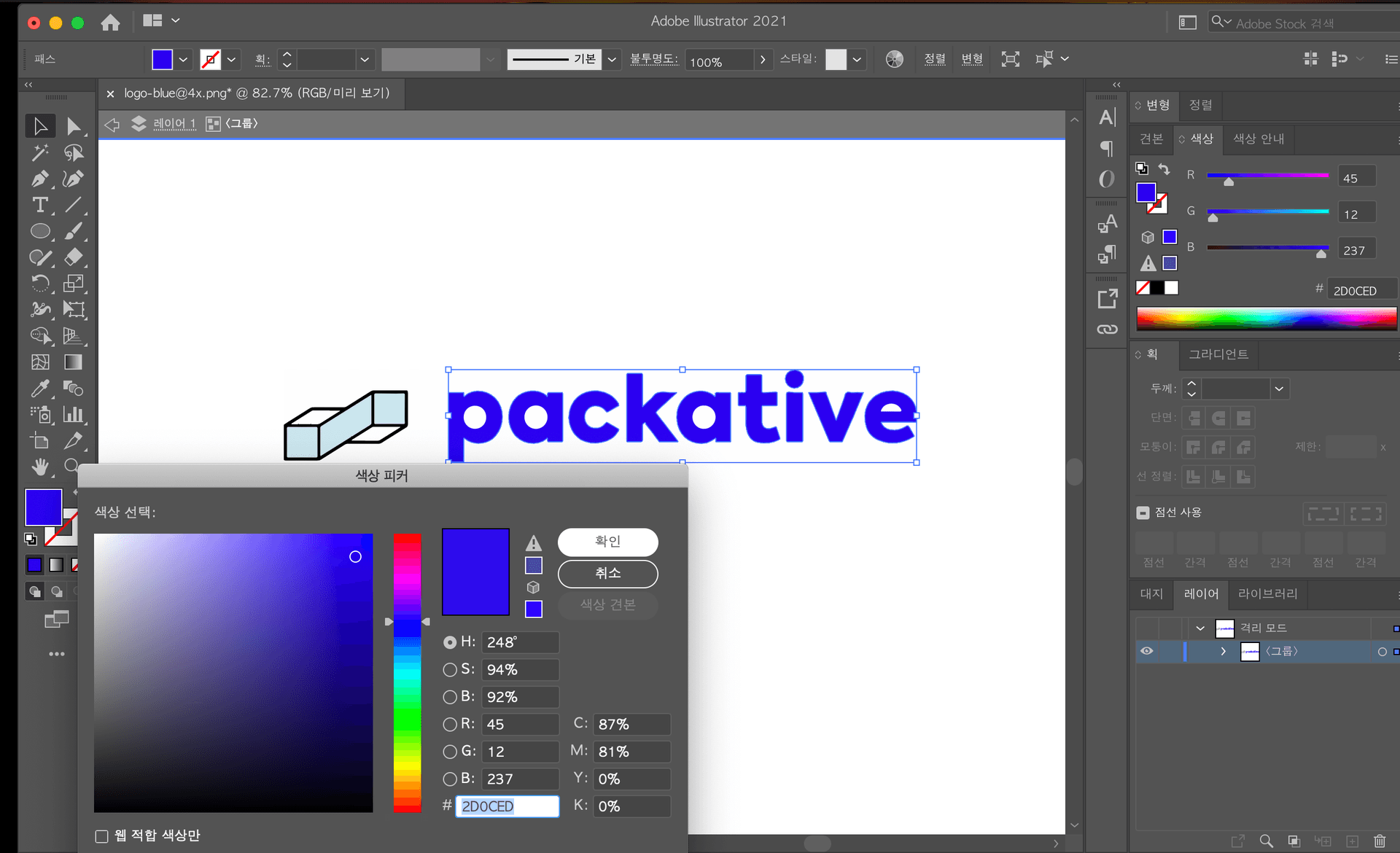This screenshot has height=853, width=1400.
Task: Select the Blend tool
Action: point(73,389)
